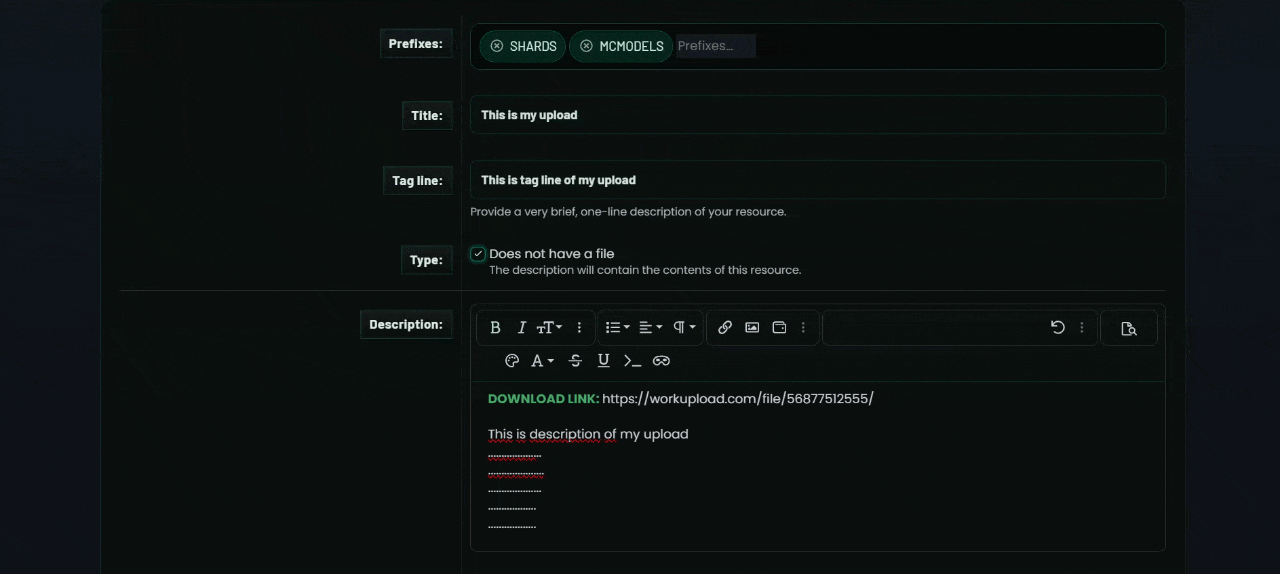The width and height of the screenshot is (1280, 574).
Task: Toggle underline formatting
Action: [603, 361]
